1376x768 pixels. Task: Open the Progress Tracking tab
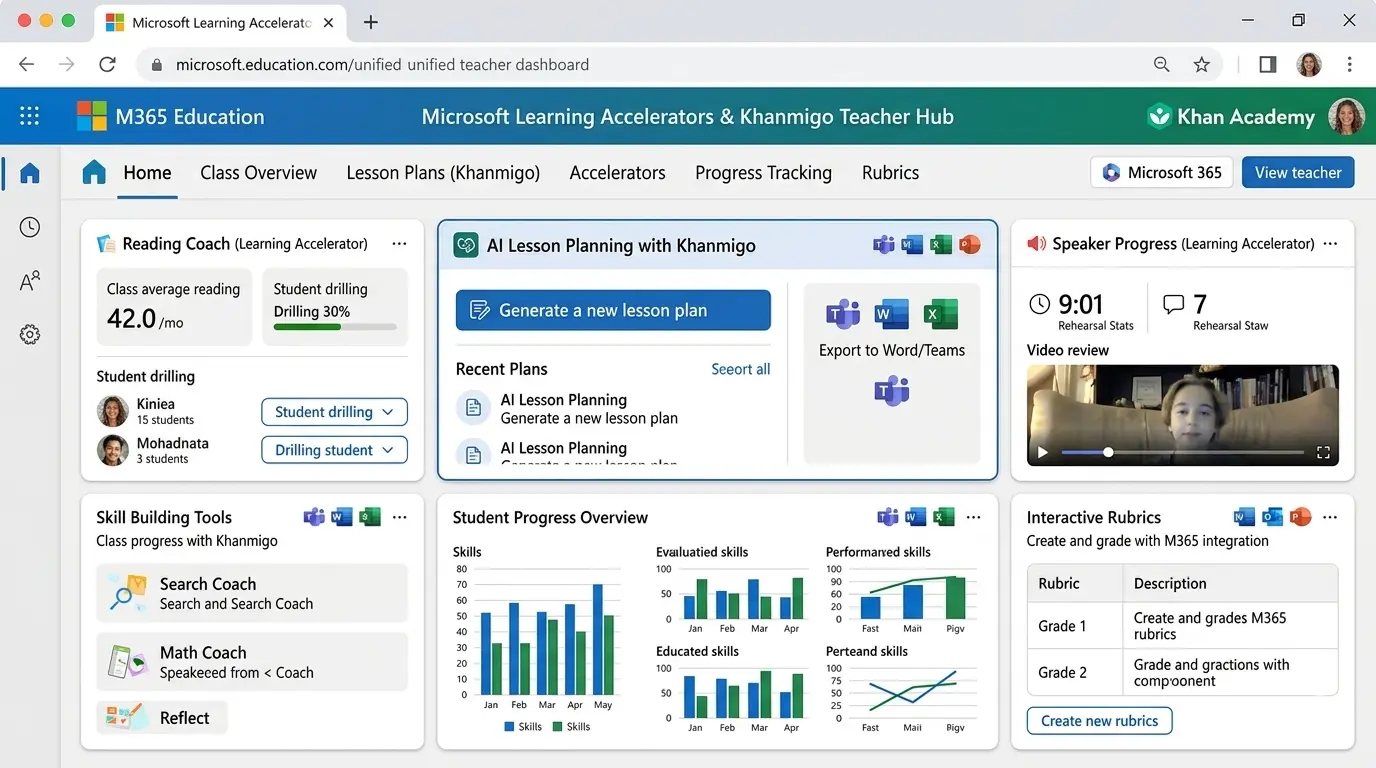[x=763, y=172]
